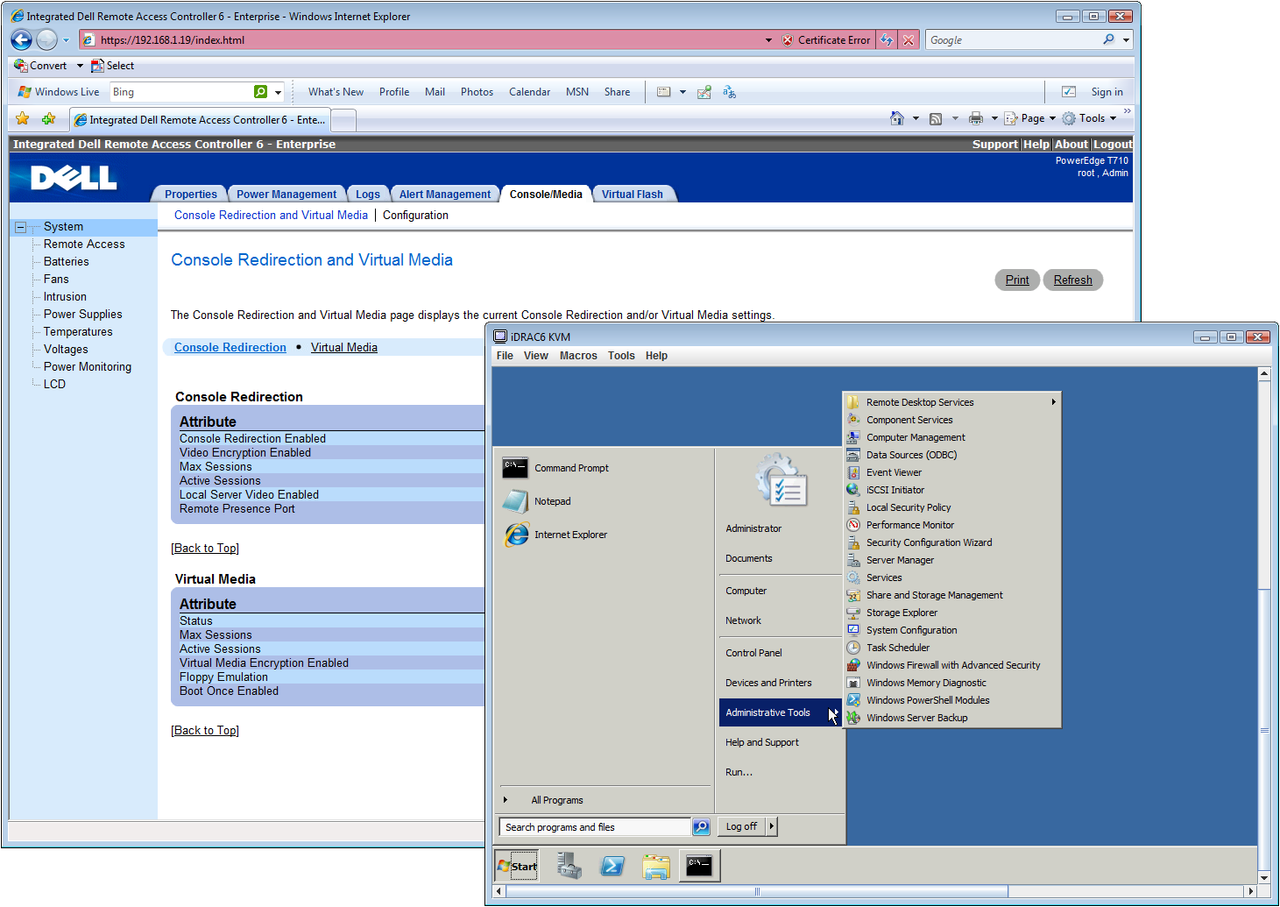Open Component Services from Administrative Tools
This screenshot has height=907, width=1280.
coord(909,420)
